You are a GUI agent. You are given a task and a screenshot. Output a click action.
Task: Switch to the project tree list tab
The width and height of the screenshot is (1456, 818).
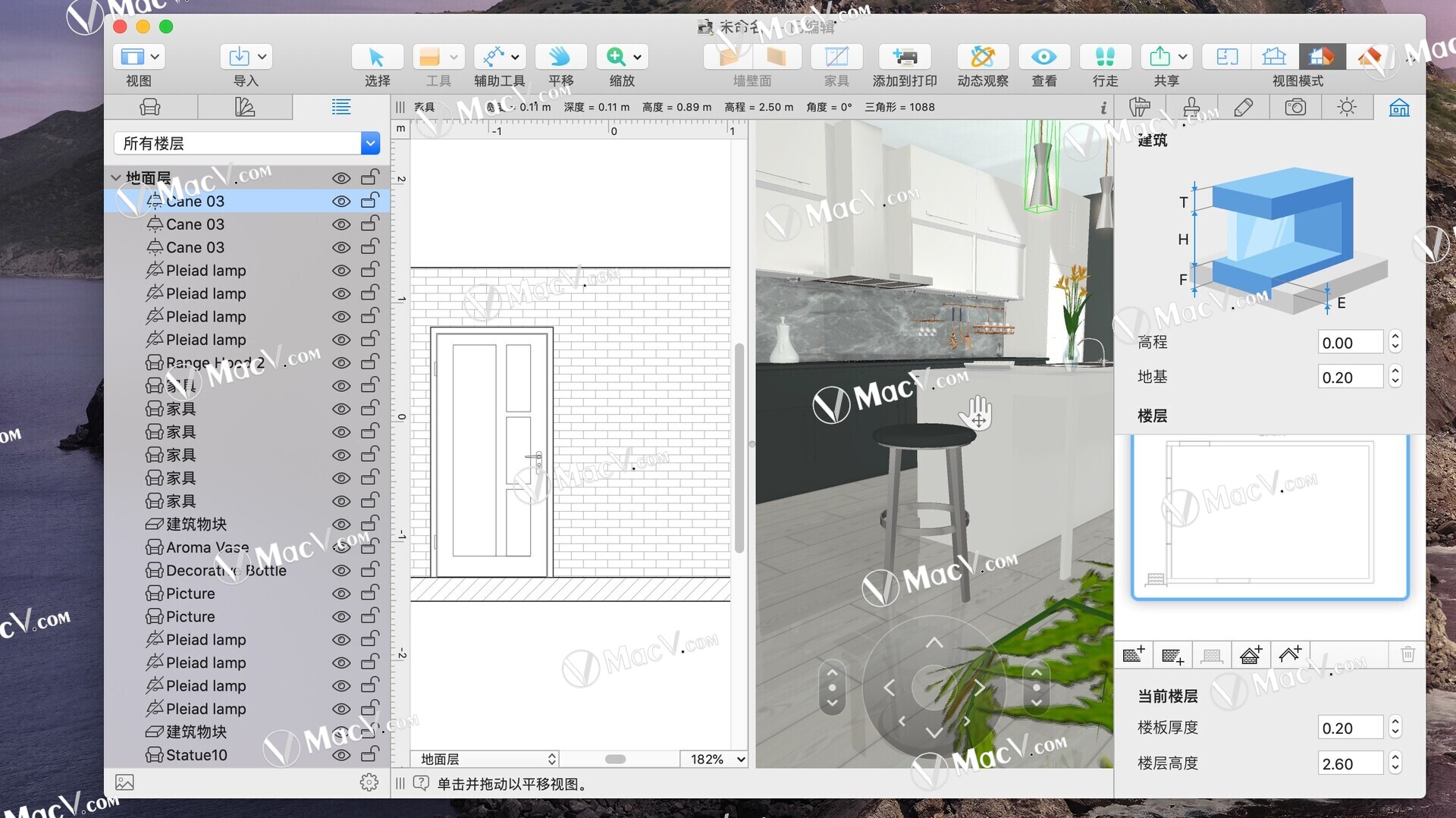click(x=341, y=108)
